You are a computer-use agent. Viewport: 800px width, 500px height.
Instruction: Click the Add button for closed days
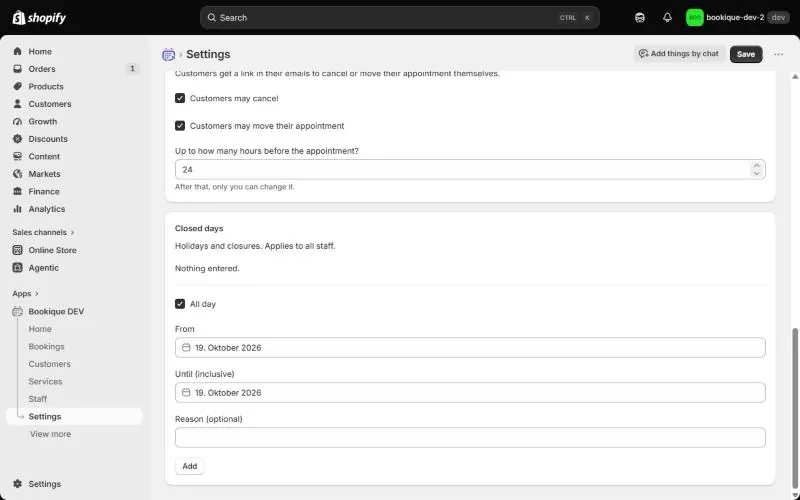point(190,466)
